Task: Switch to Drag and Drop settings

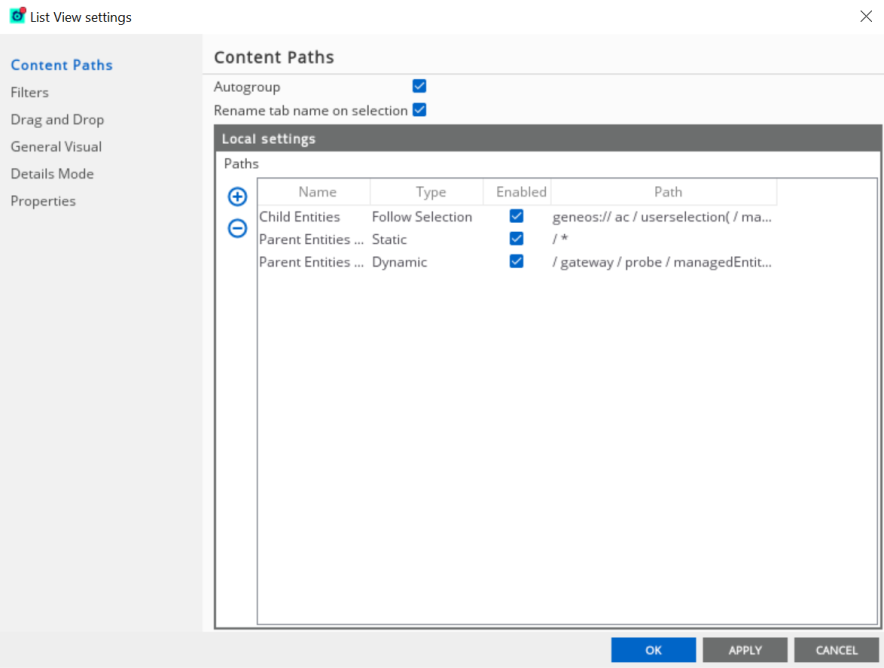Action: click(57, 119)
